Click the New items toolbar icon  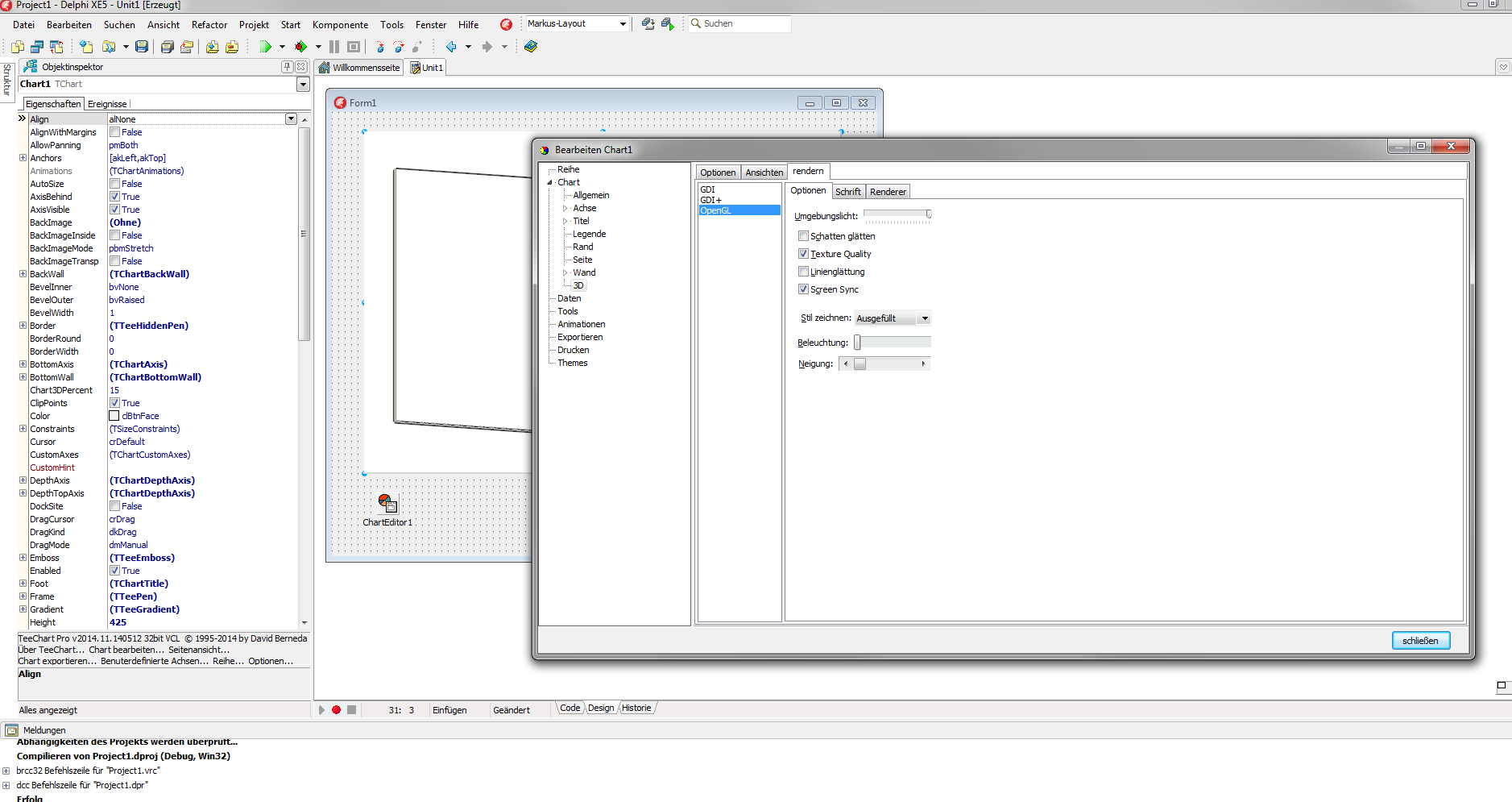click(x=86, y=47)
